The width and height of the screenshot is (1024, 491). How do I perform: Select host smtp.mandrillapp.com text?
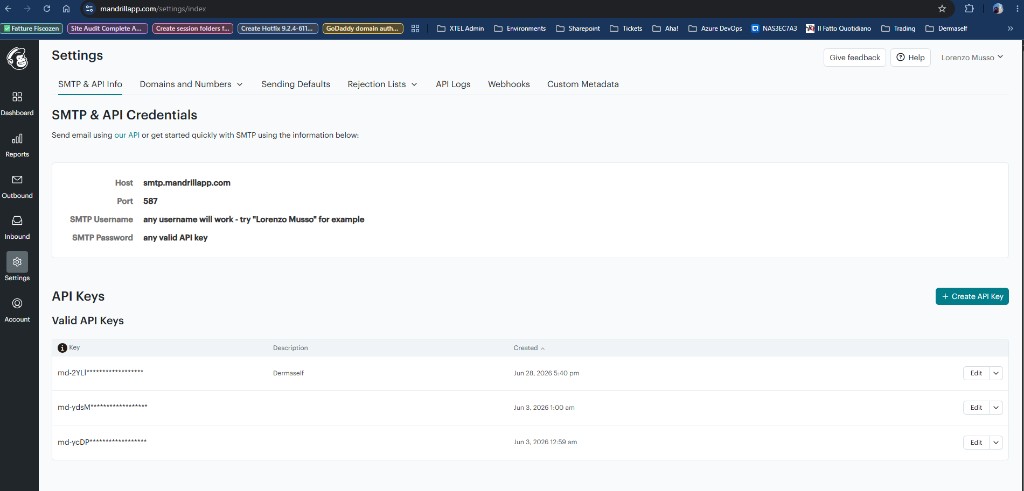point(187,183)
